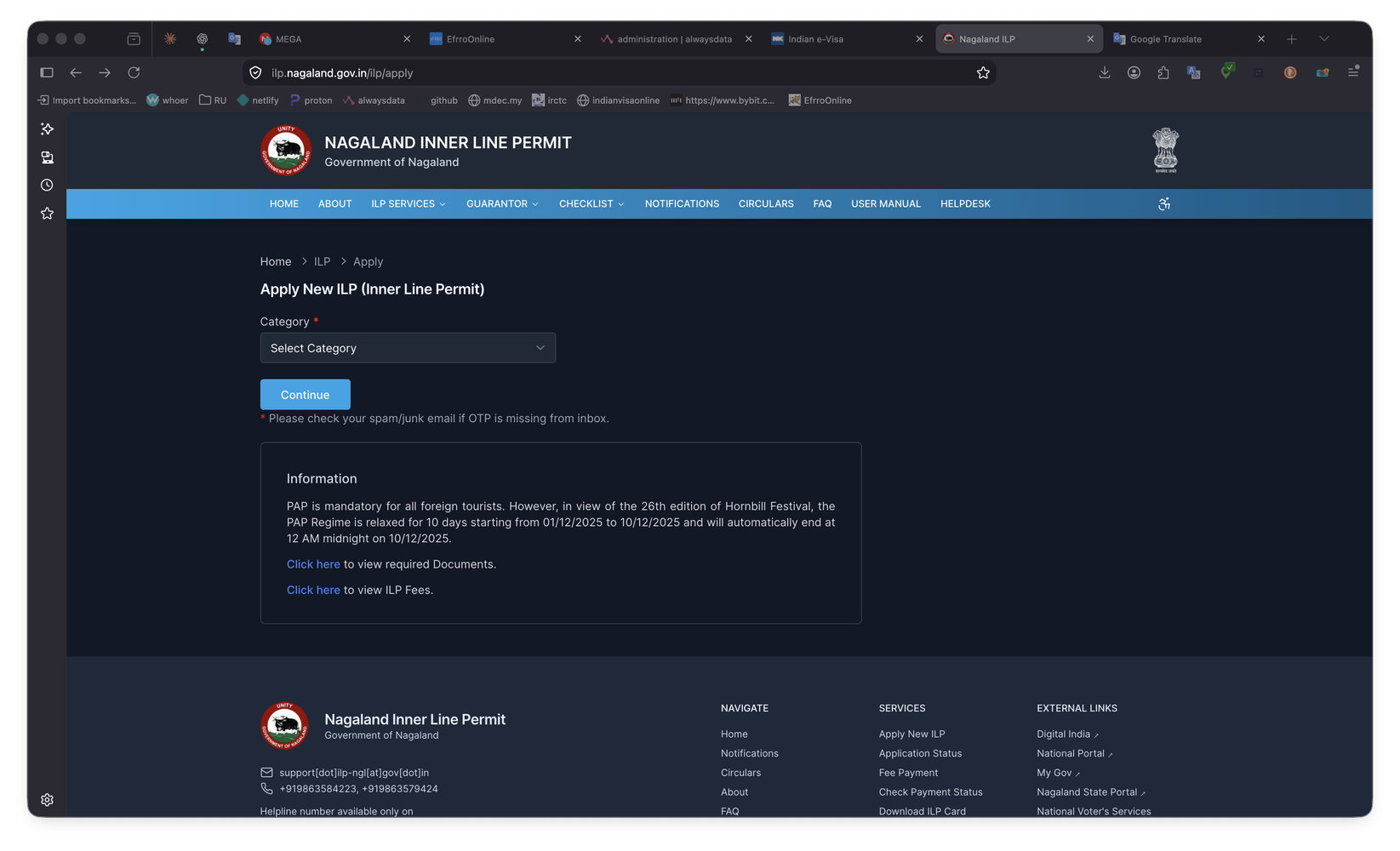Open bookmarks star in the sidebar
Screen dimensions: 1400x851
(47, 214)
